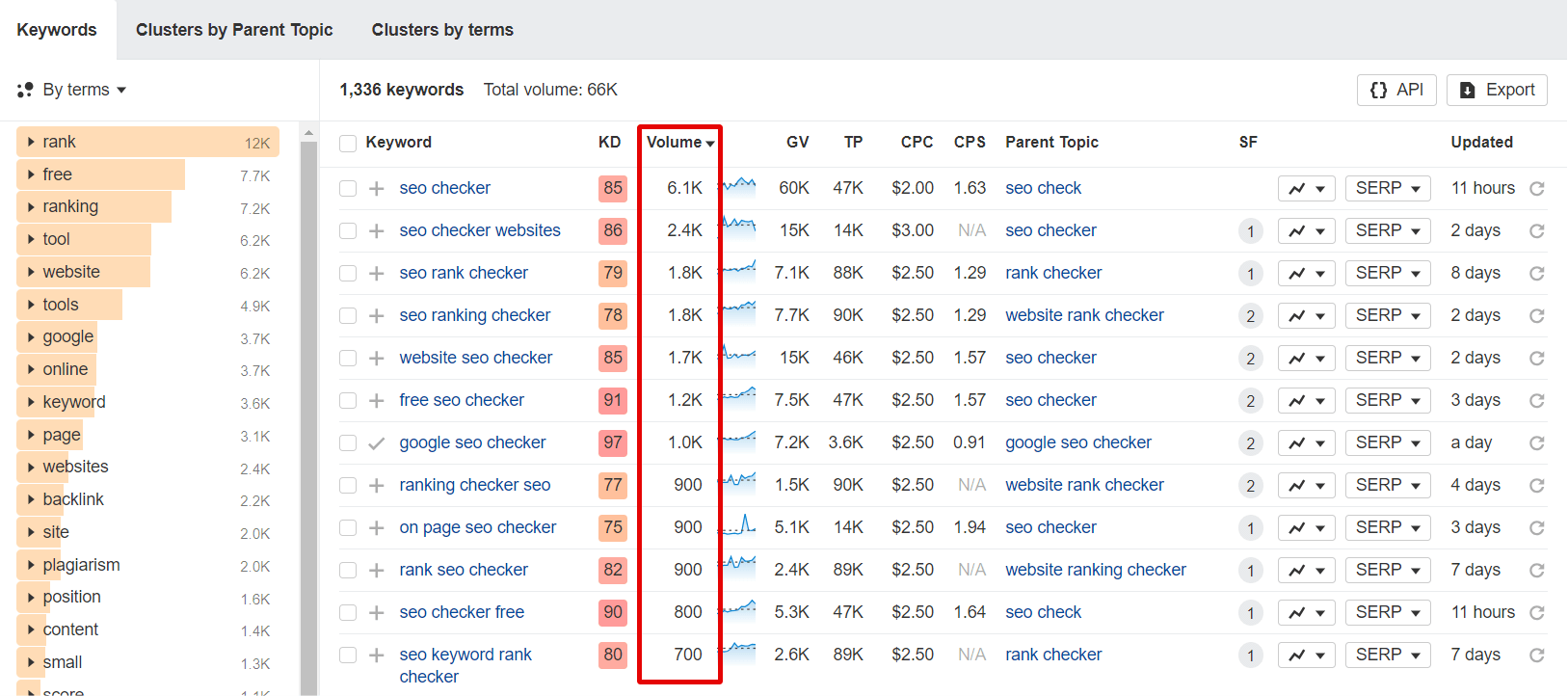Click the KD 97 difficulty badge
This screenshot has width=1568, height=696.
coord(613,442)
